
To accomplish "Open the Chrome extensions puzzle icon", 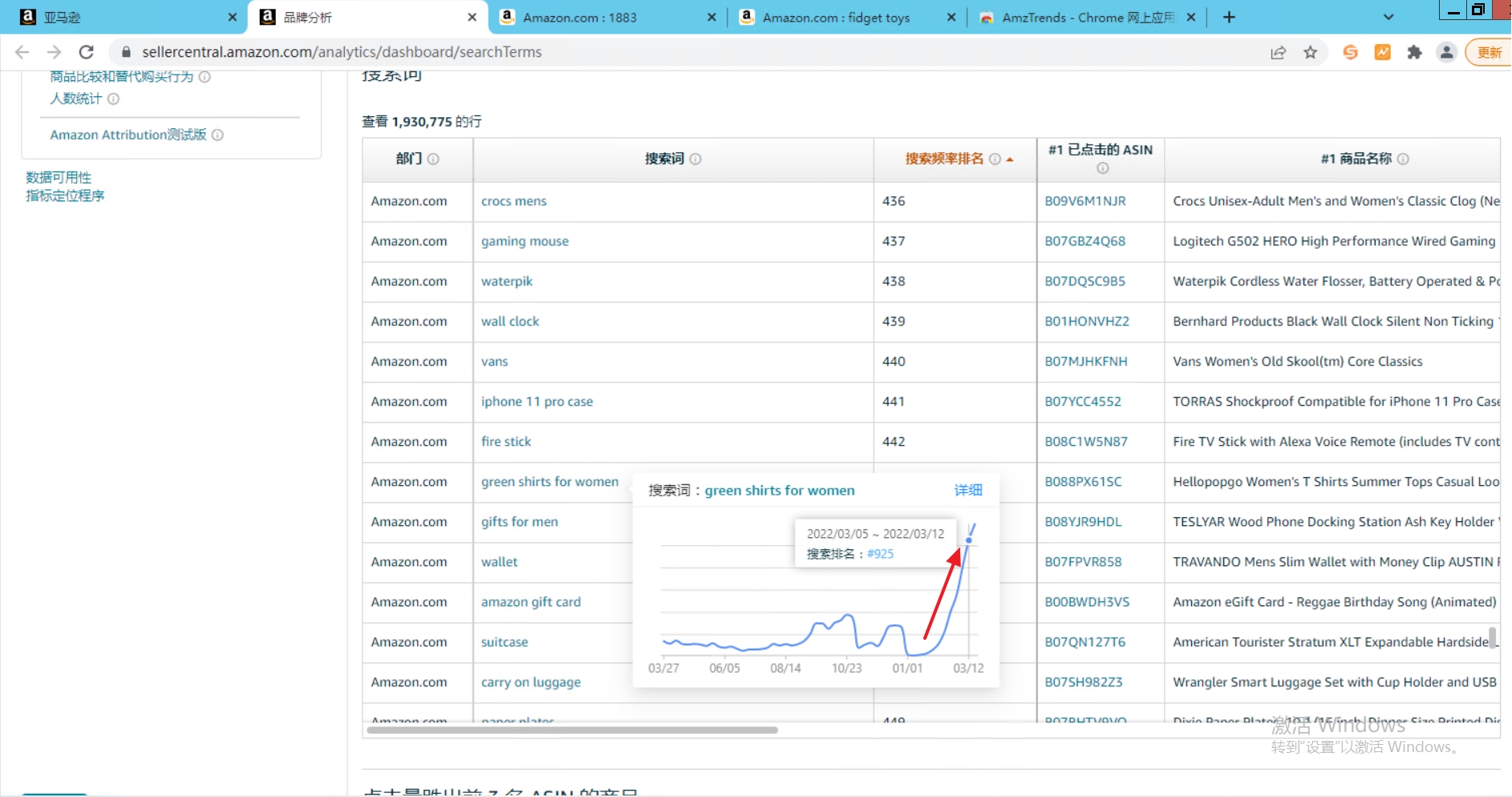I will 1414,52.
